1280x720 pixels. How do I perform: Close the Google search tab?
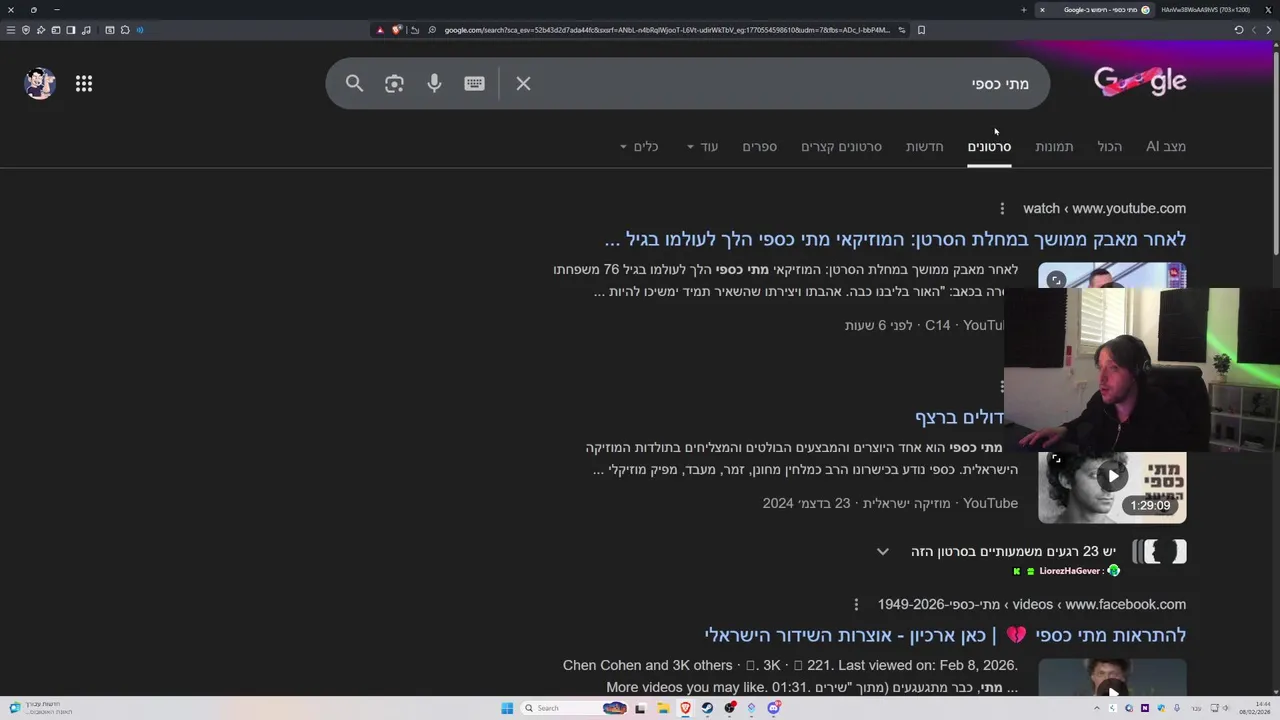[1042, 10]
